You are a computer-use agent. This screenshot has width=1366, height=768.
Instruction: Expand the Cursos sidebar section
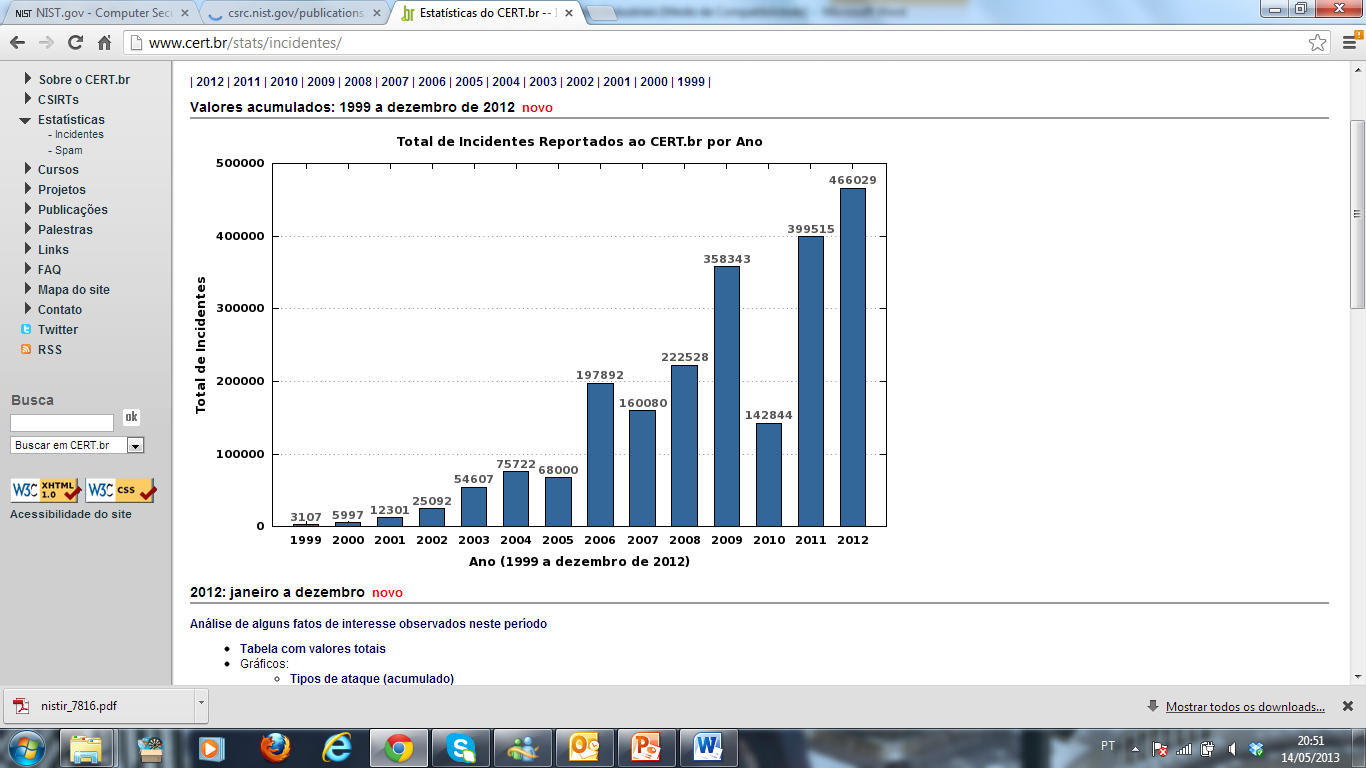point(29,169)
